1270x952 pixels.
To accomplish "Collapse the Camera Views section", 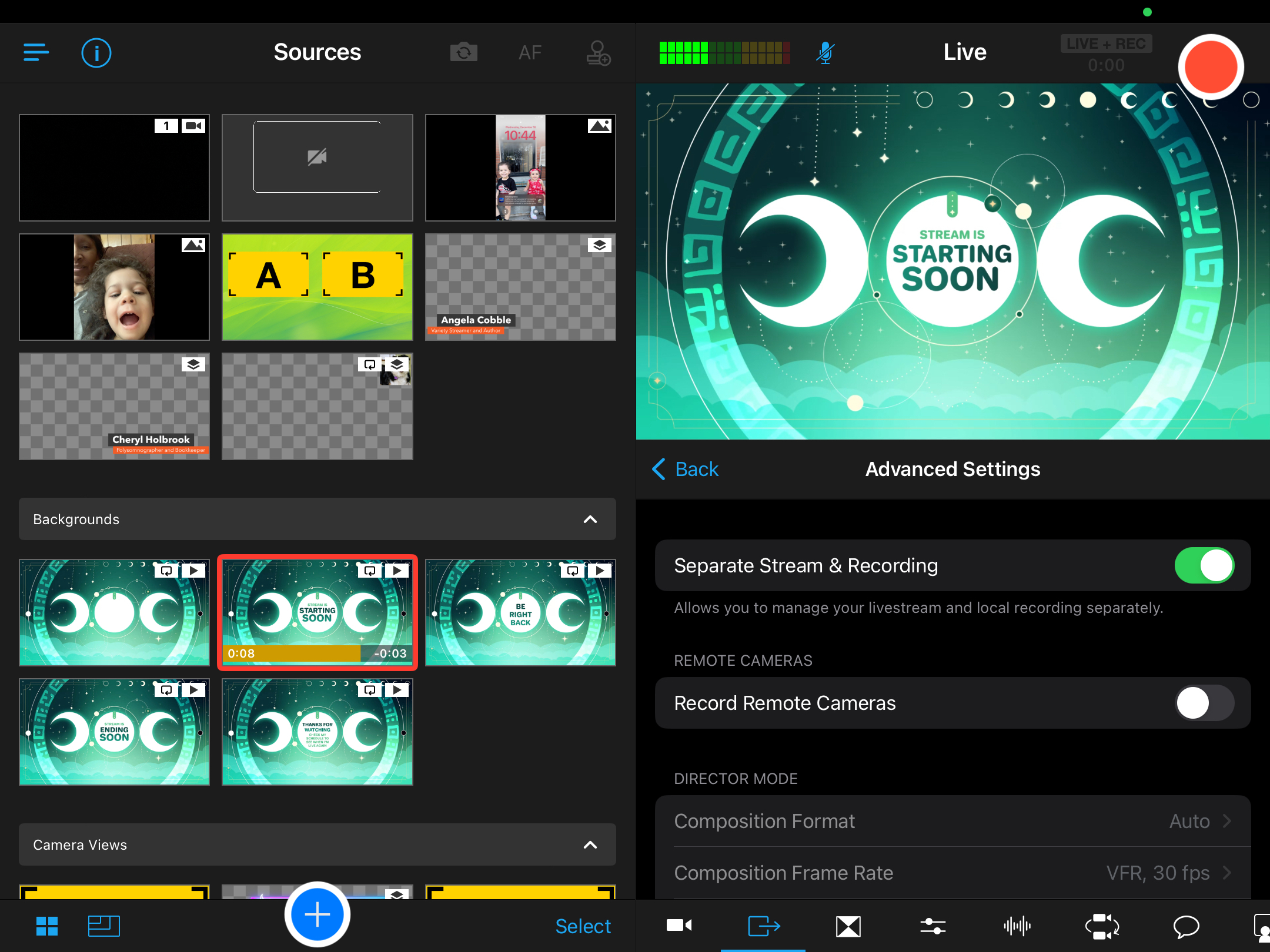I will [x=590, y=845].
